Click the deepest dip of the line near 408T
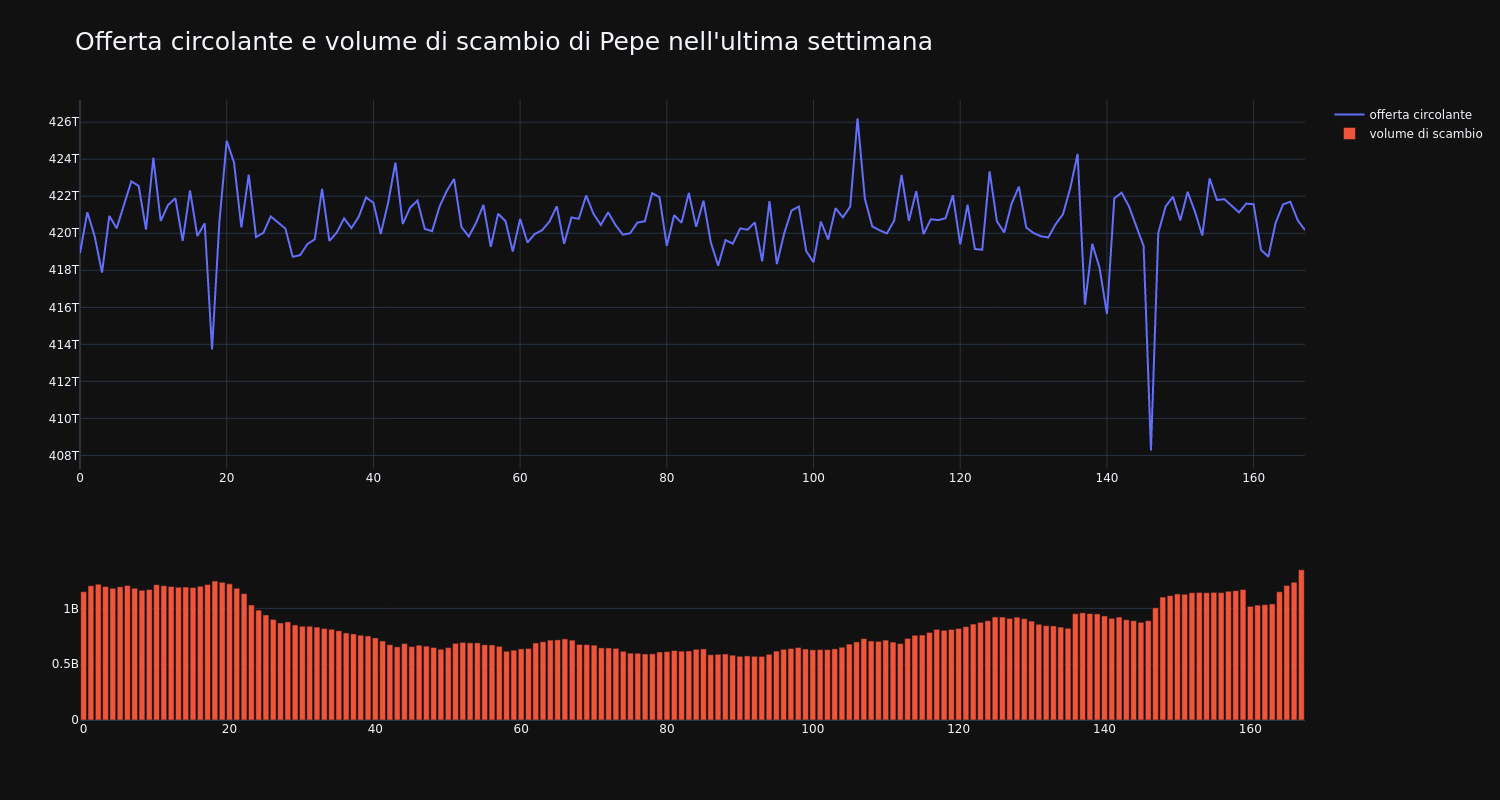 1151,449
